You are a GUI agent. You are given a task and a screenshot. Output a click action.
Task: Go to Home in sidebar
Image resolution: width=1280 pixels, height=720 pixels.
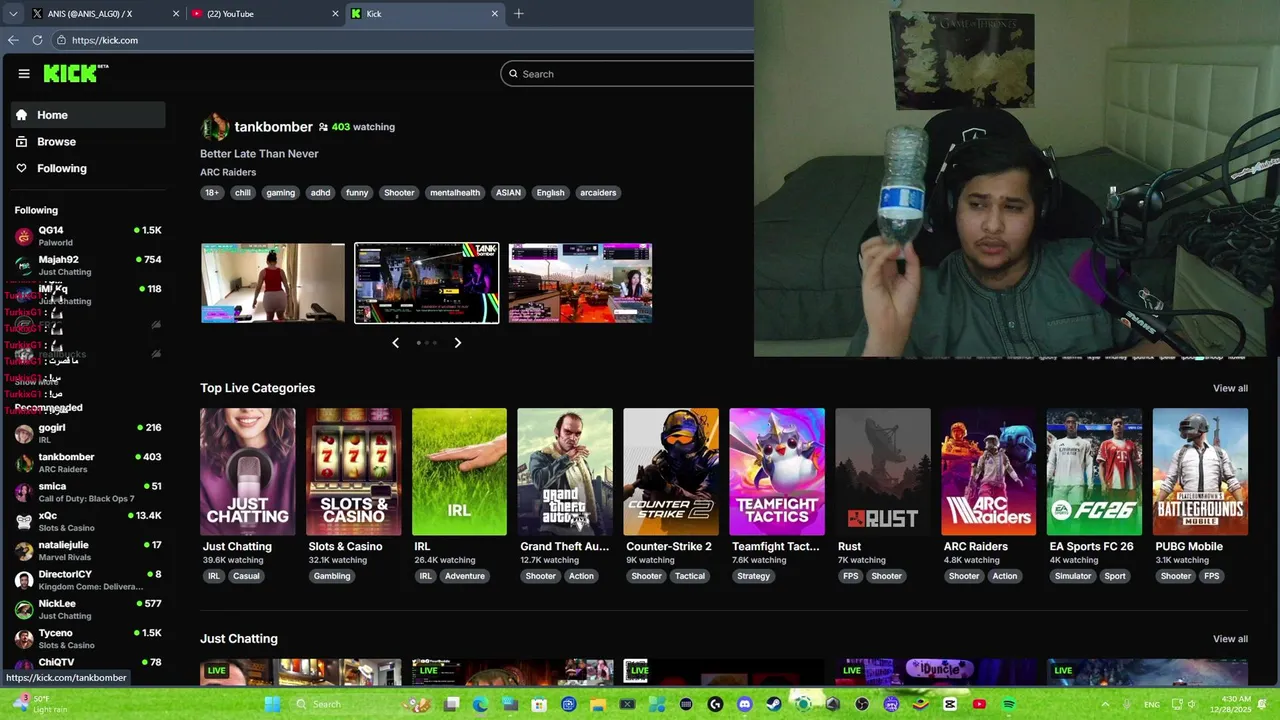pyautogui.click(x=88, y=115)
